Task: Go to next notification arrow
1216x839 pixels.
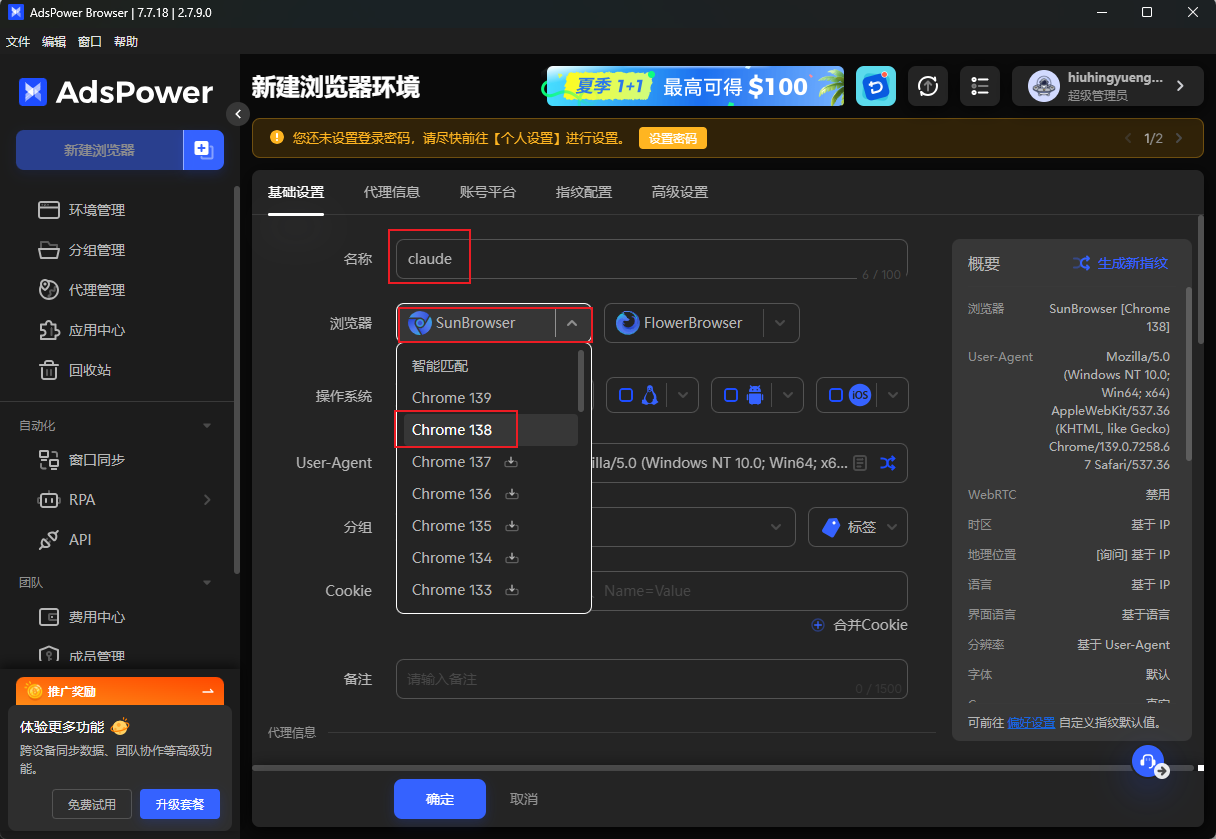Action: click(1179, 138)
